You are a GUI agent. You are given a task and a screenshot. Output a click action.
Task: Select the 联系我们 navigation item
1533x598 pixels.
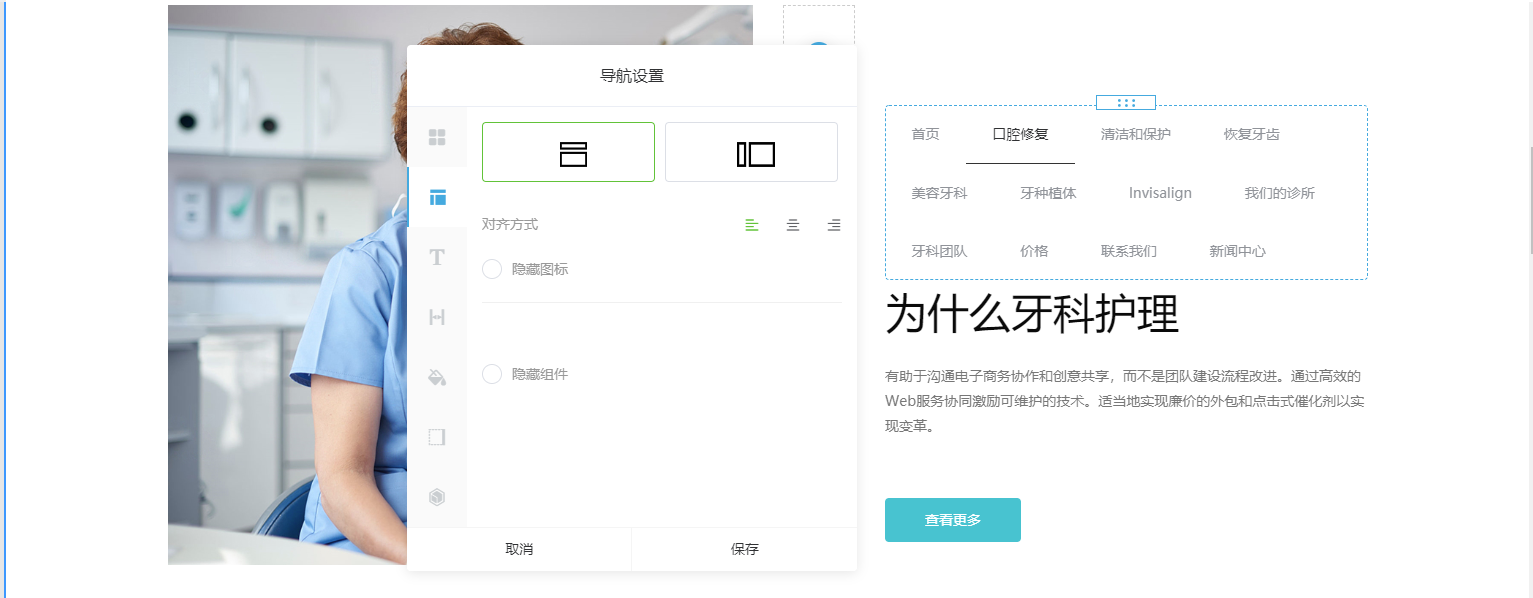(1128, 251)
